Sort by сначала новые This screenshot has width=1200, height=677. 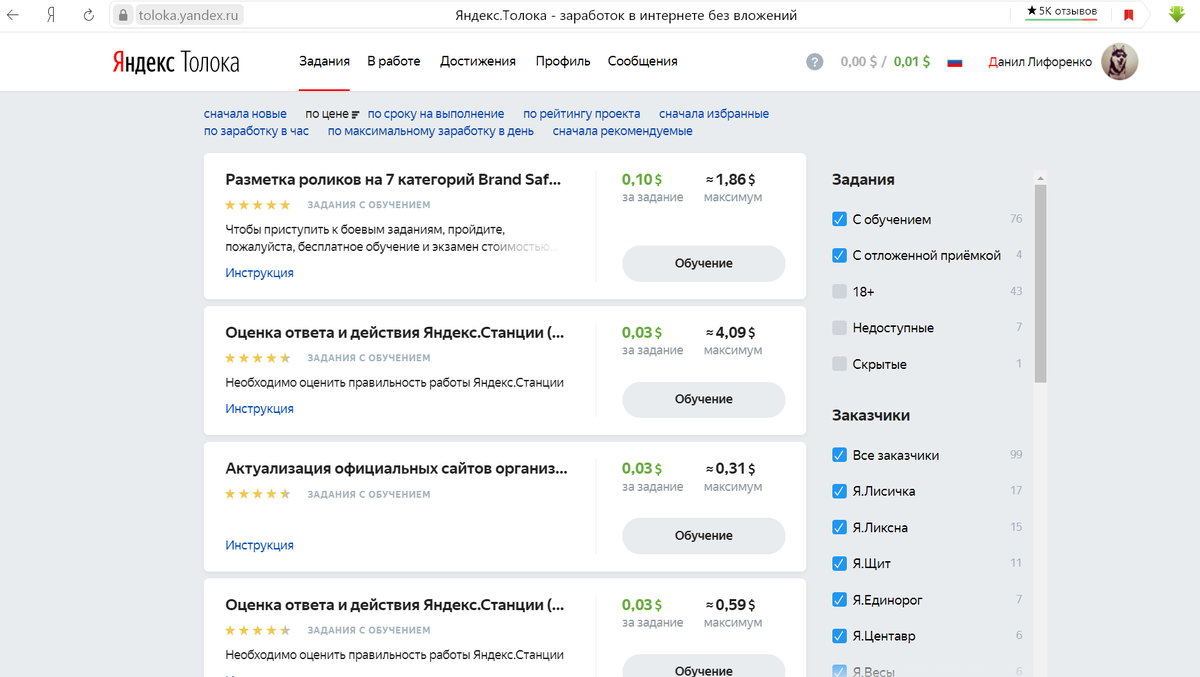245,114
